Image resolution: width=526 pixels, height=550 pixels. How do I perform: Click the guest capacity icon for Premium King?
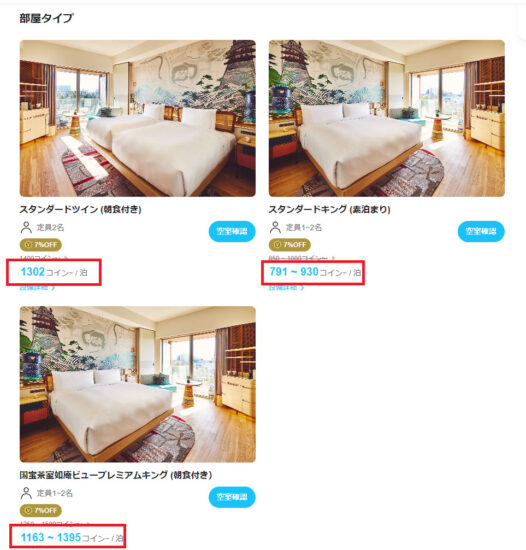pyautogui.click(x=26, y=493)
